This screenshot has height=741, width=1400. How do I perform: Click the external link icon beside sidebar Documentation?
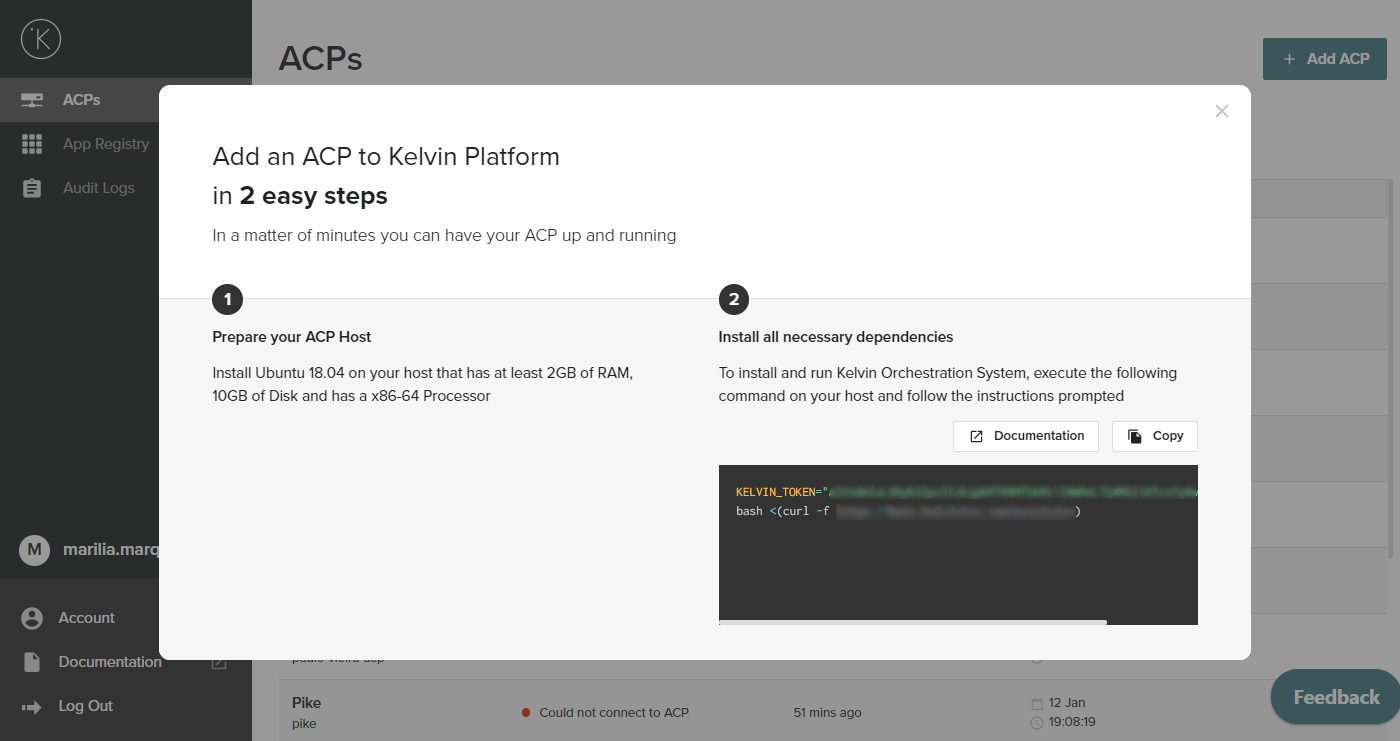[219, 662]
